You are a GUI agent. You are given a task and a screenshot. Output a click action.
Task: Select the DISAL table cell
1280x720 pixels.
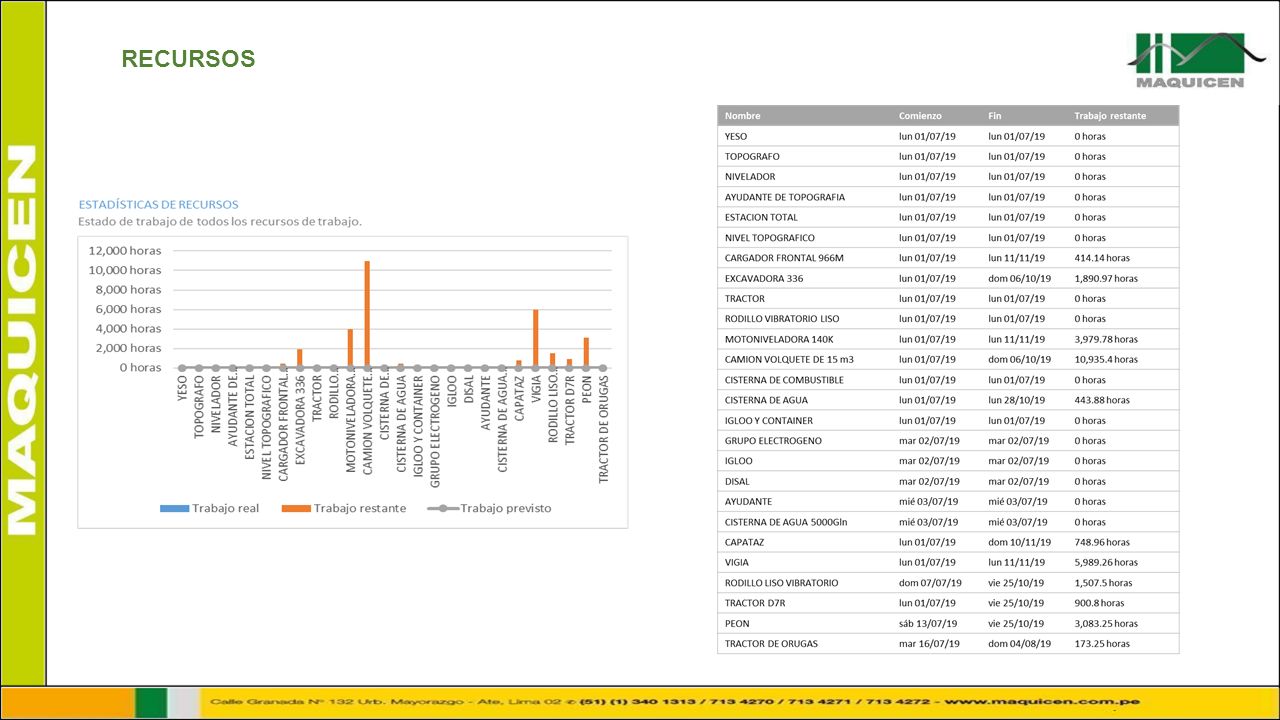[x=737, y=481]
